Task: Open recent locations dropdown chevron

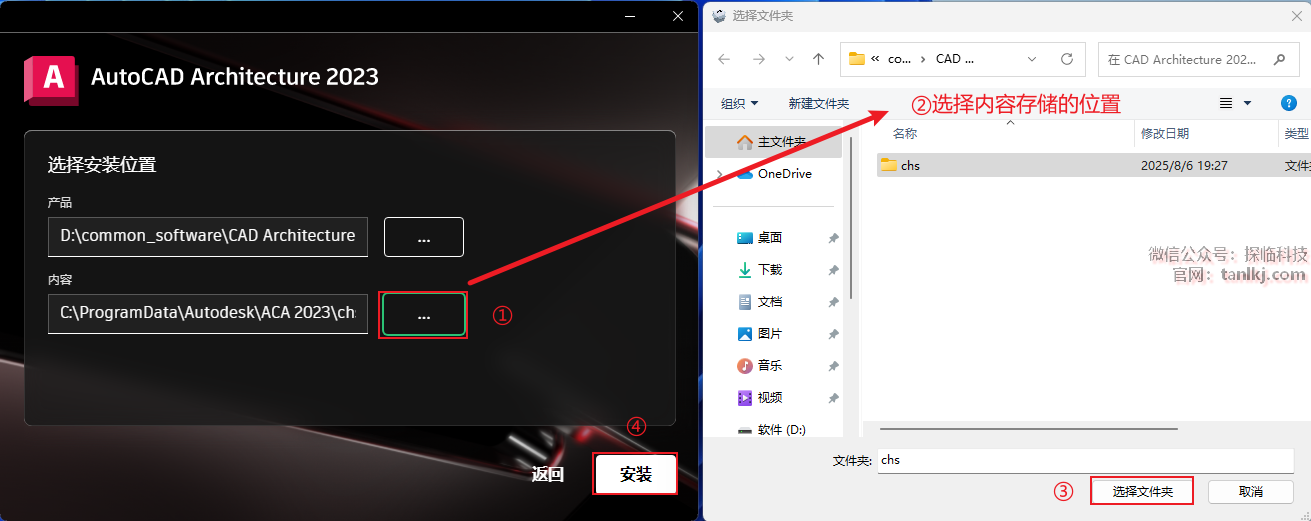Action: (x=789, y=59)
